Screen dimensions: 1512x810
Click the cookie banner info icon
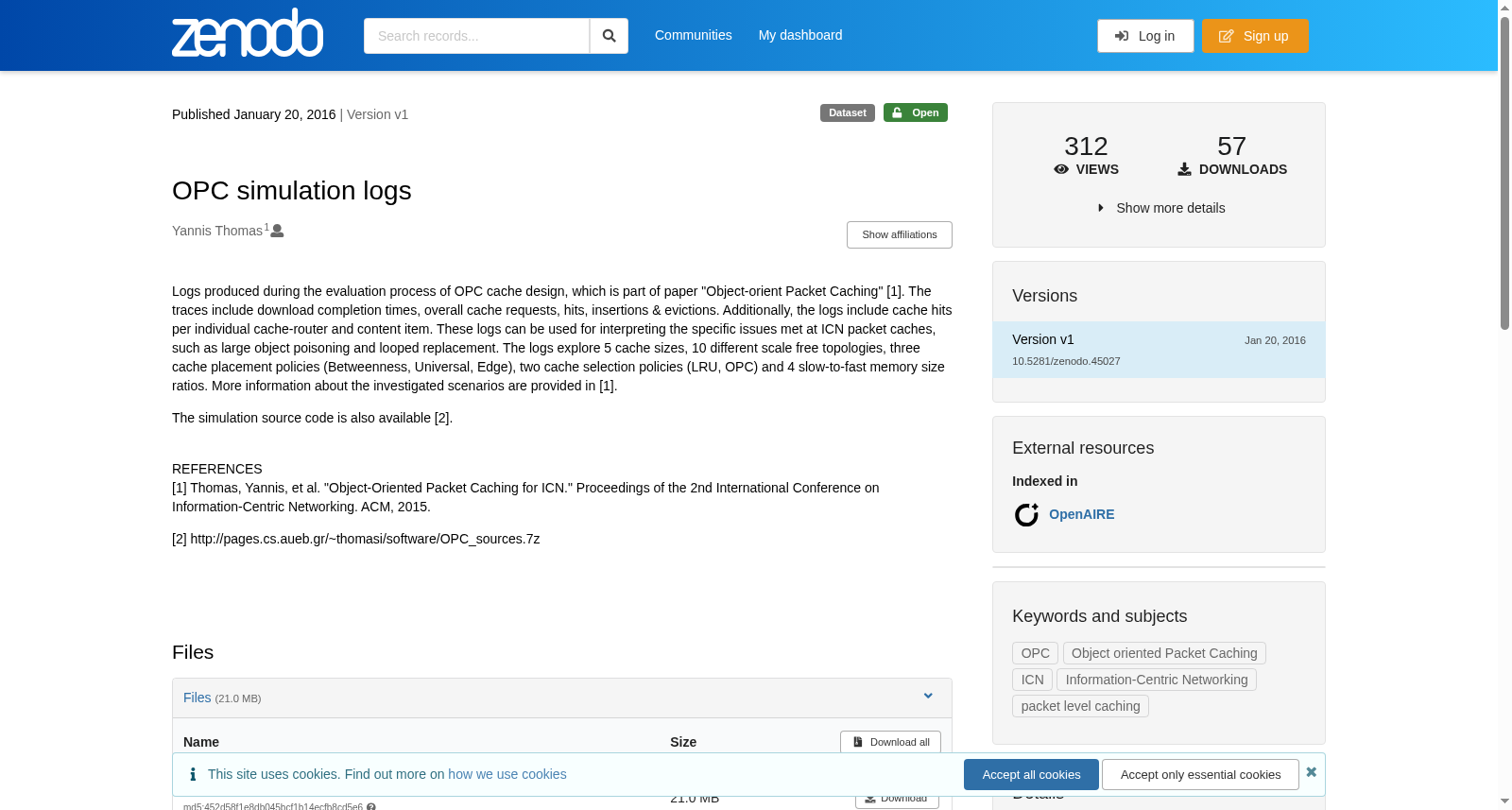pyautogui.click(x=193, y=774)
